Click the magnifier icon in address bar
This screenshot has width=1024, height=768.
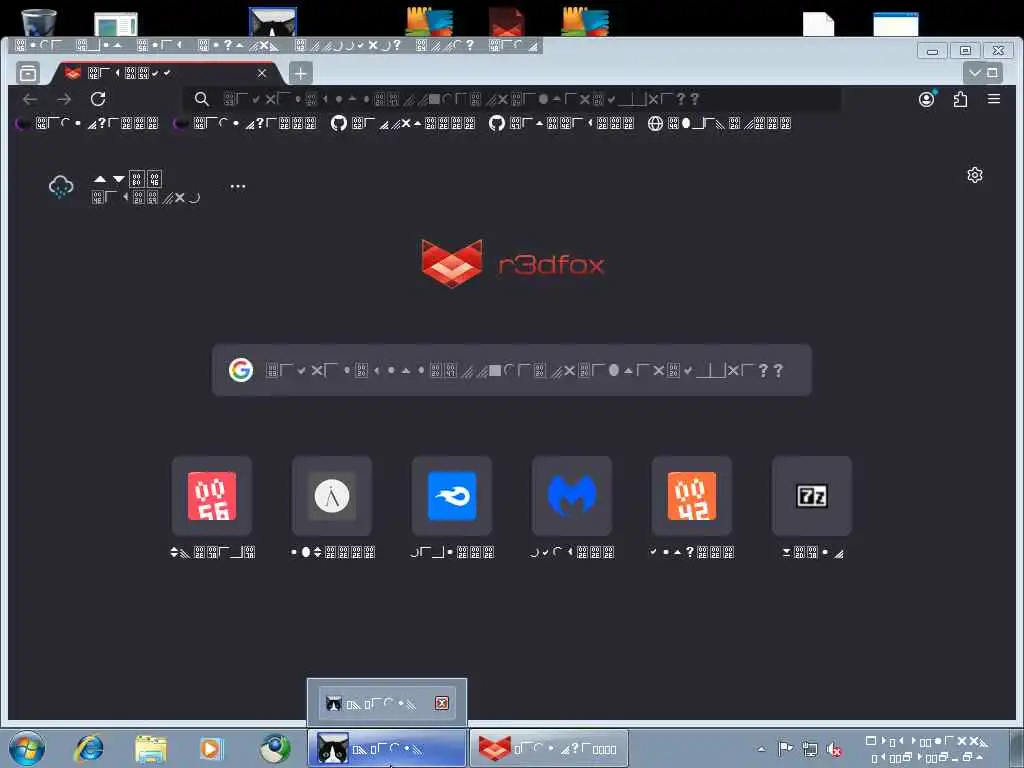click(x=202, y=99)
